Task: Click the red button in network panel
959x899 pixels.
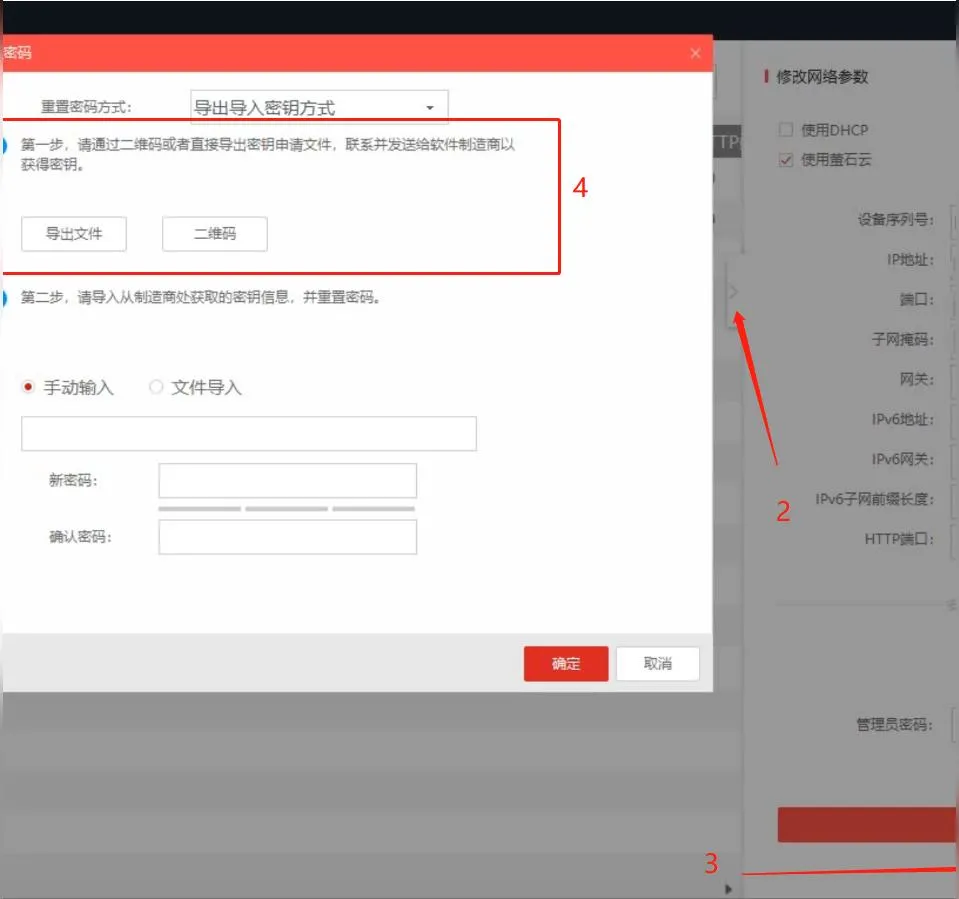Action: point(868,824)
